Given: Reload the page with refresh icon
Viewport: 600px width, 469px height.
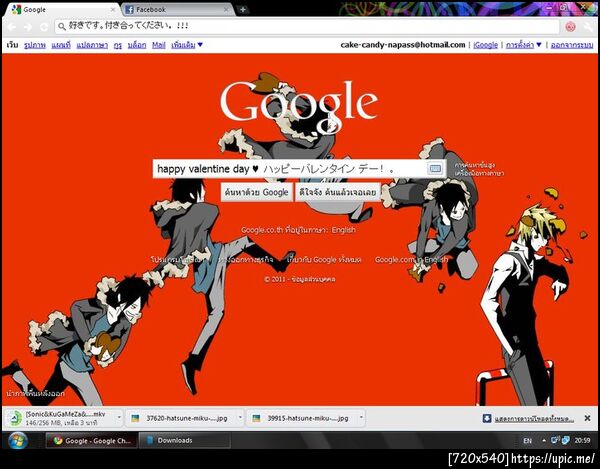Looking at the screenshot, I should 44,27.
